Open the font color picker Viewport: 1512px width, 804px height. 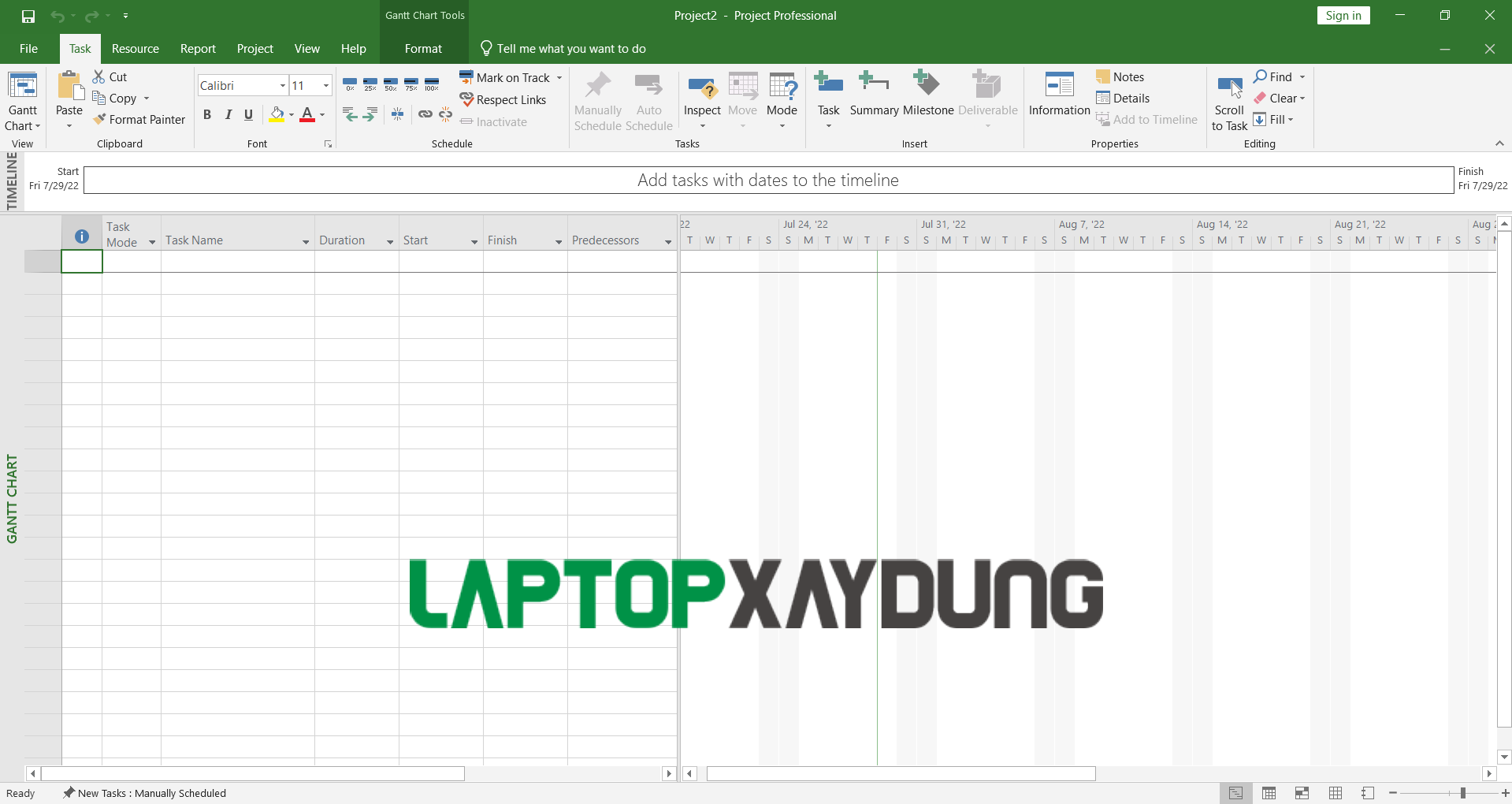(x=320, y=114)
